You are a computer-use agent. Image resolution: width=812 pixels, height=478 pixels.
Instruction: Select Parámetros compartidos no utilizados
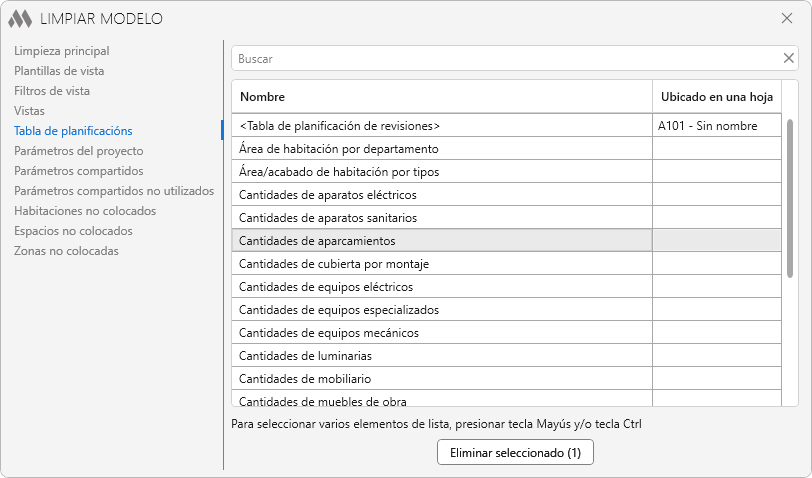[x=114, y=191]
